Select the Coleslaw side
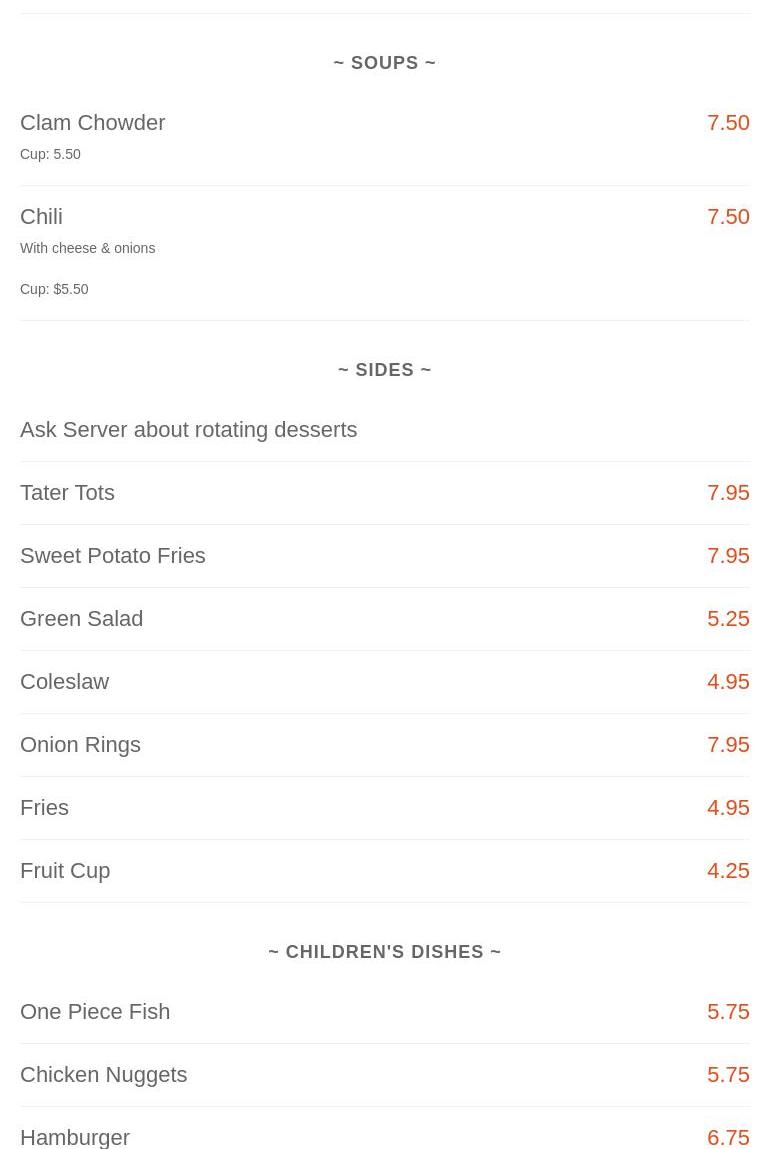 tap(64, 681)
